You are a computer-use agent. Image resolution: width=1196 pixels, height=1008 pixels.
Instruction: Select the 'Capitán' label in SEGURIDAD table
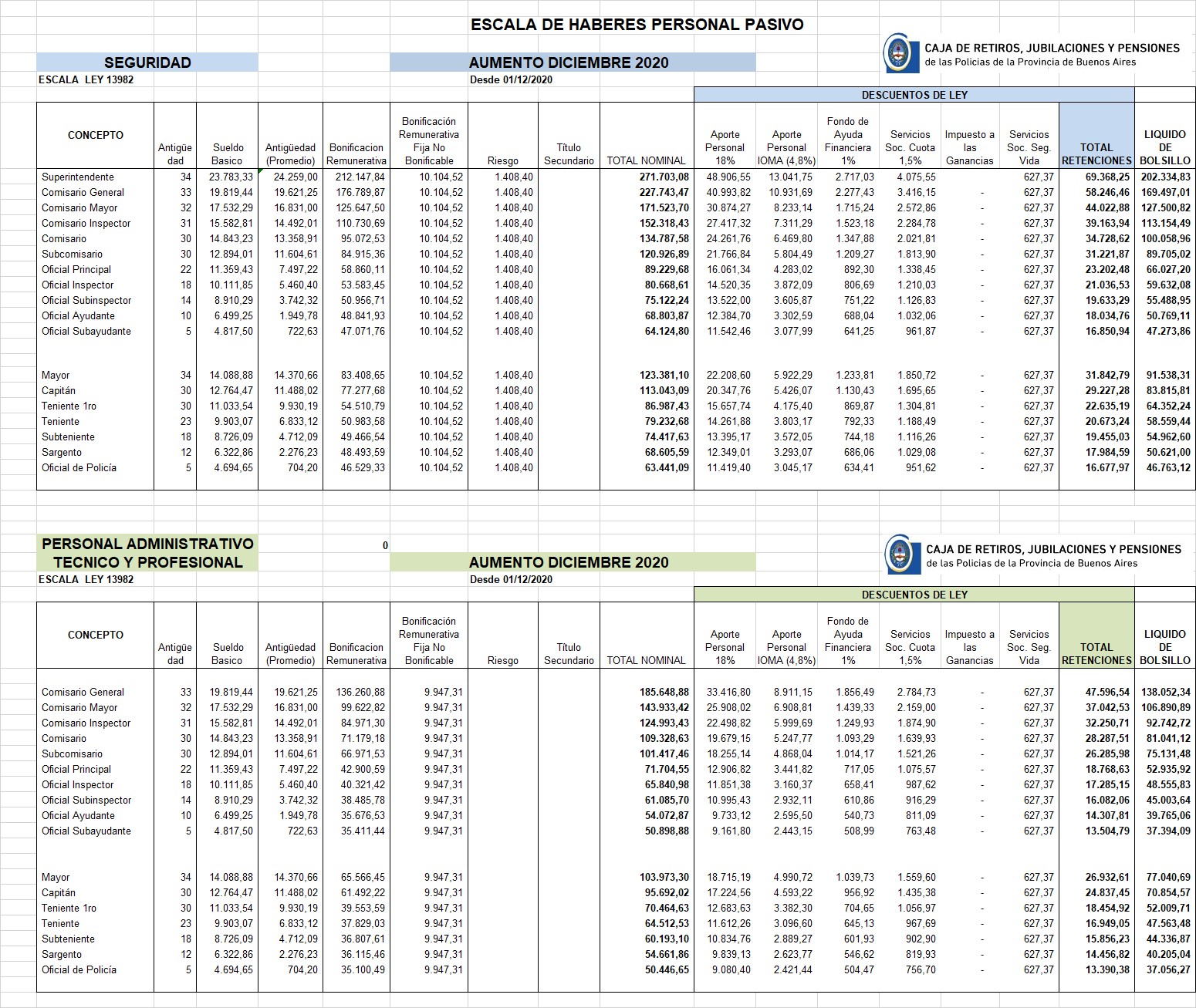[x=59, y=391]
